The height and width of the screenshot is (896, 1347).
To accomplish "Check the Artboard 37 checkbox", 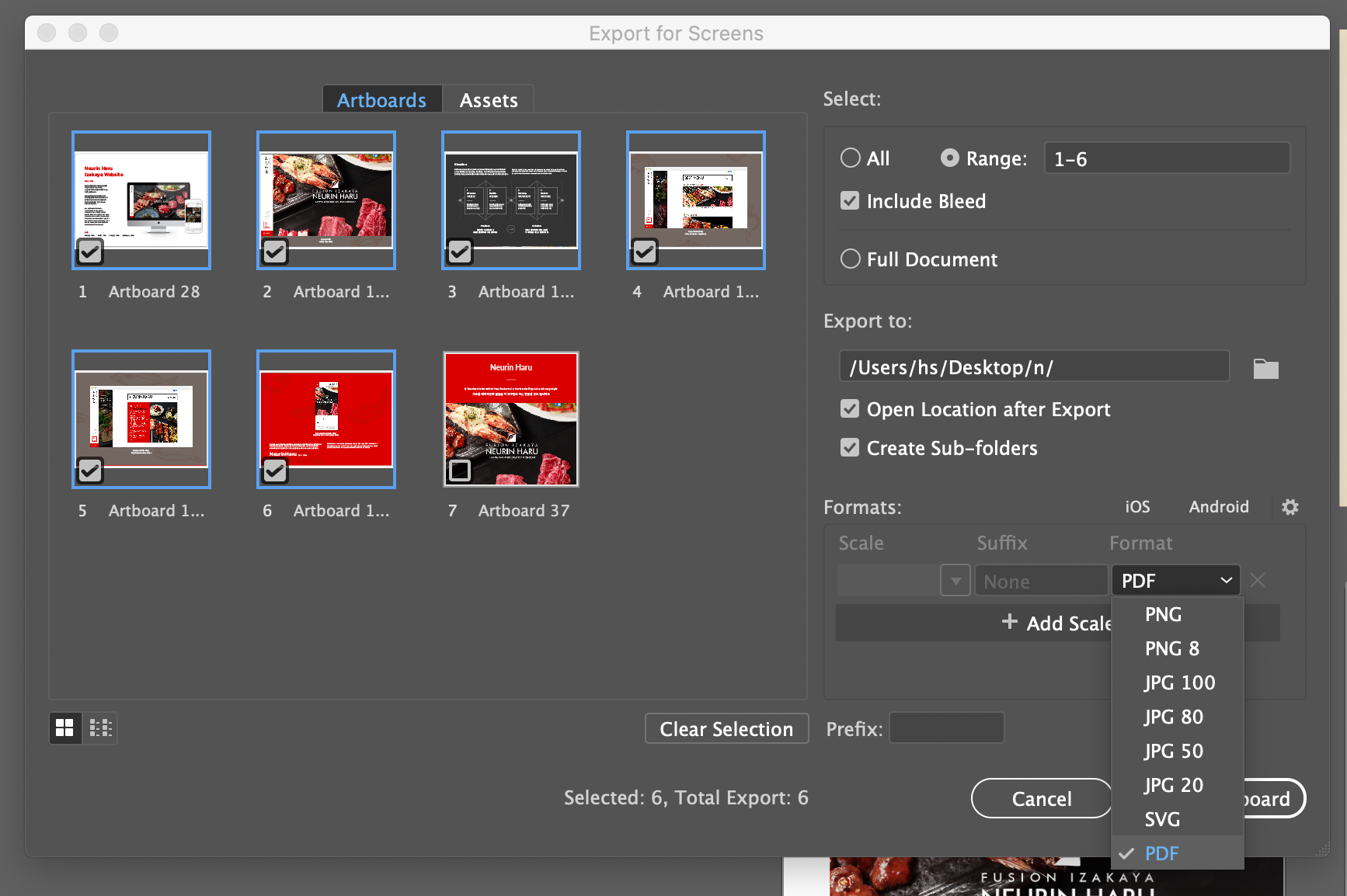I will [460, 471].
